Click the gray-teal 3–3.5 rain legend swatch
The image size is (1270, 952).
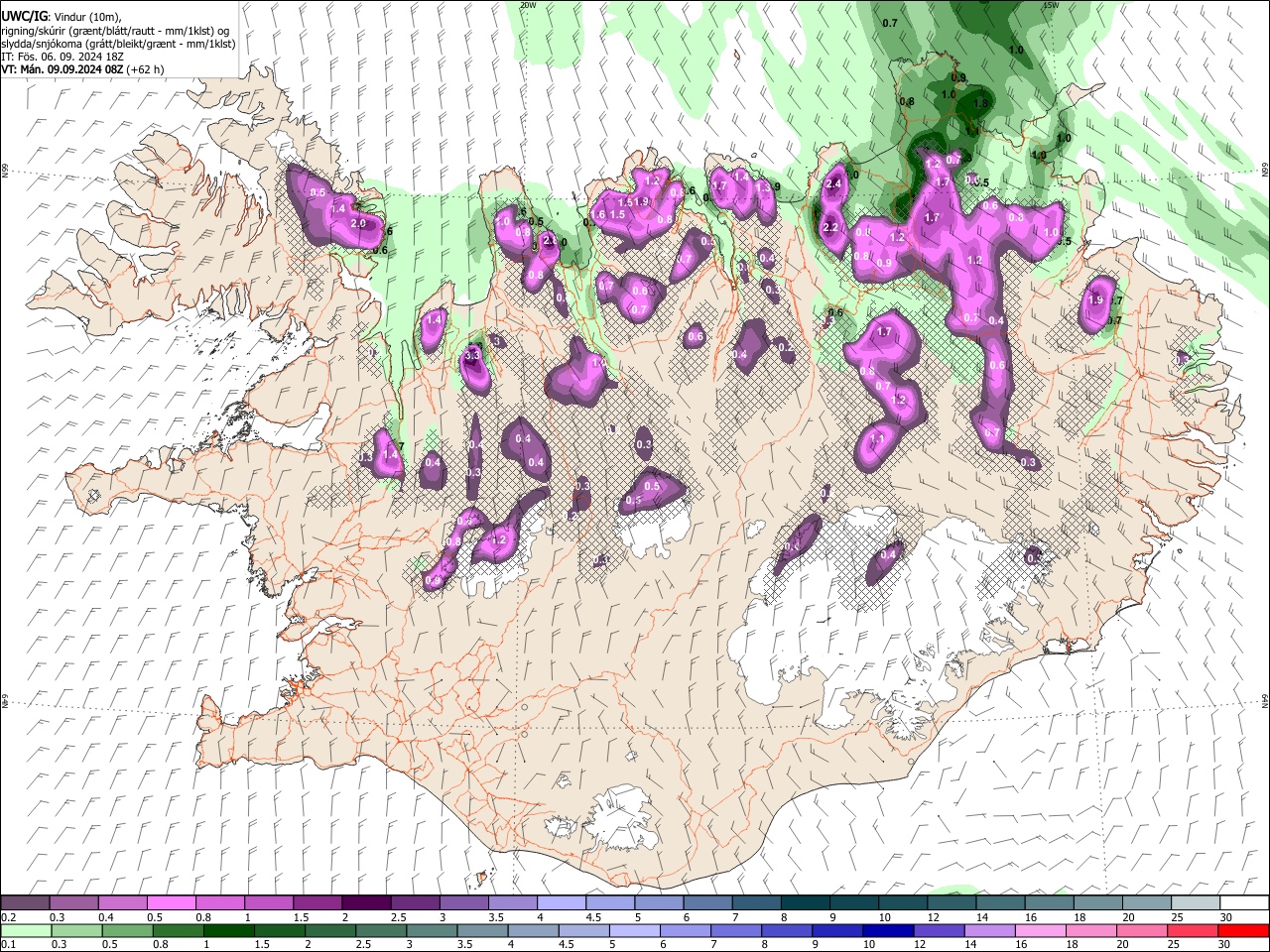(x=431, y=930)
